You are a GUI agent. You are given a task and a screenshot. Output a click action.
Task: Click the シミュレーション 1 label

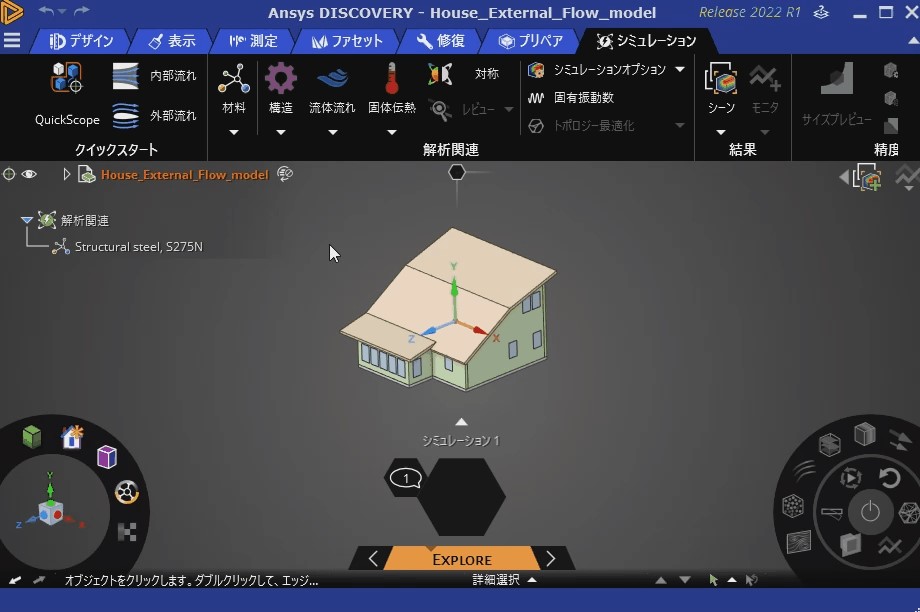(x=461, y=440)
